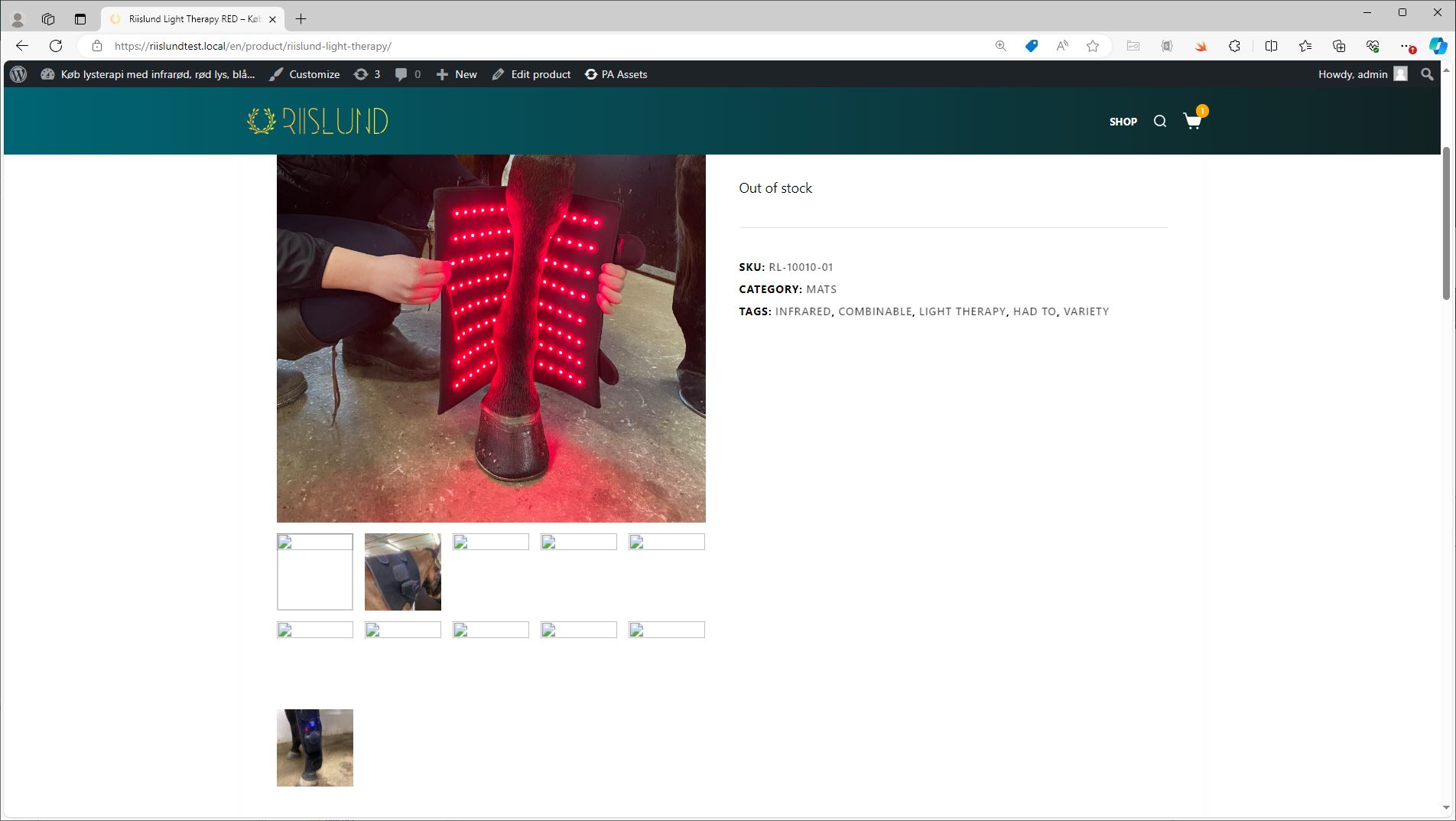
Task: Open Split screen view icon
Action: point(1271,46)
